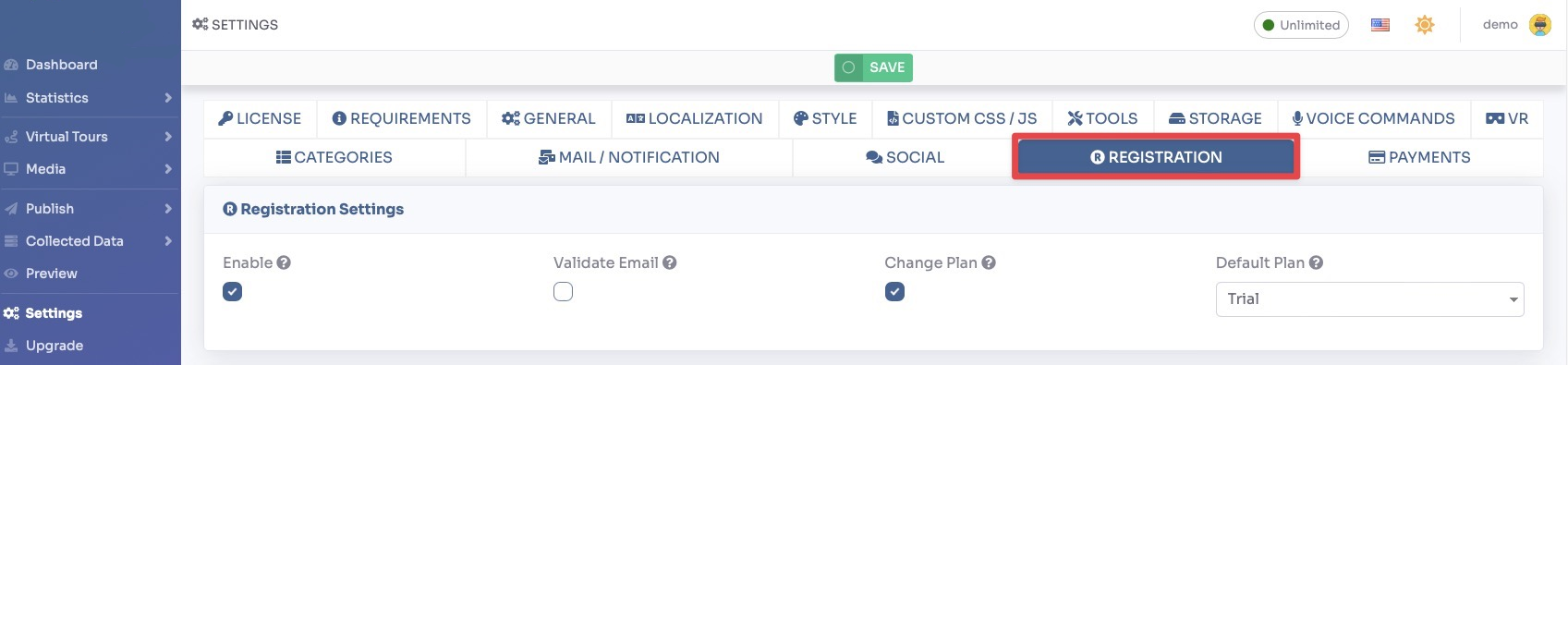Click the sun theme icon in the header

1424,25
